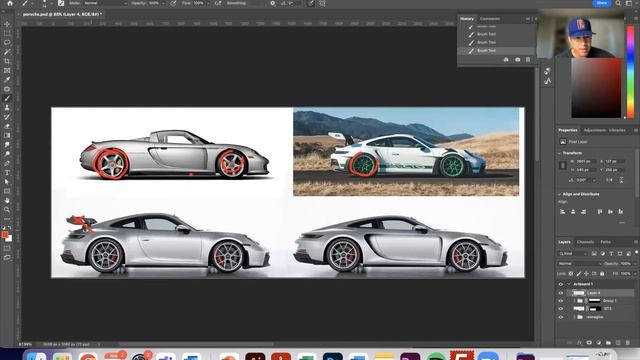Select the Magic Wand tool
Image resolution: width=640 pixels, height=360 pixels.
click(7, 52)
